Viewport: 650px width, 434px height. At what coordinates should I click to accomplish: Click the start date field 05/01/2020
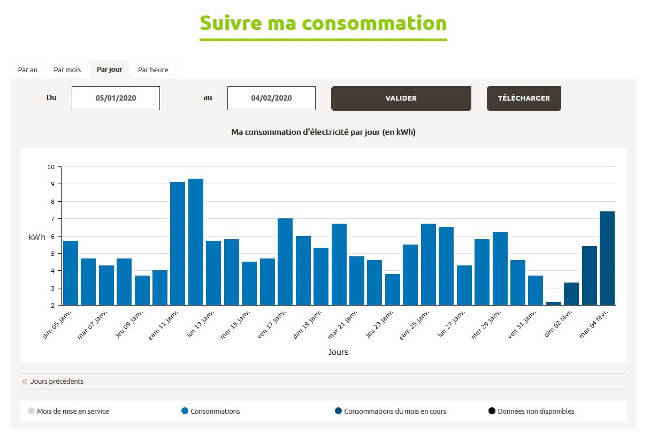pyautogui.click(x=116, y=98)
